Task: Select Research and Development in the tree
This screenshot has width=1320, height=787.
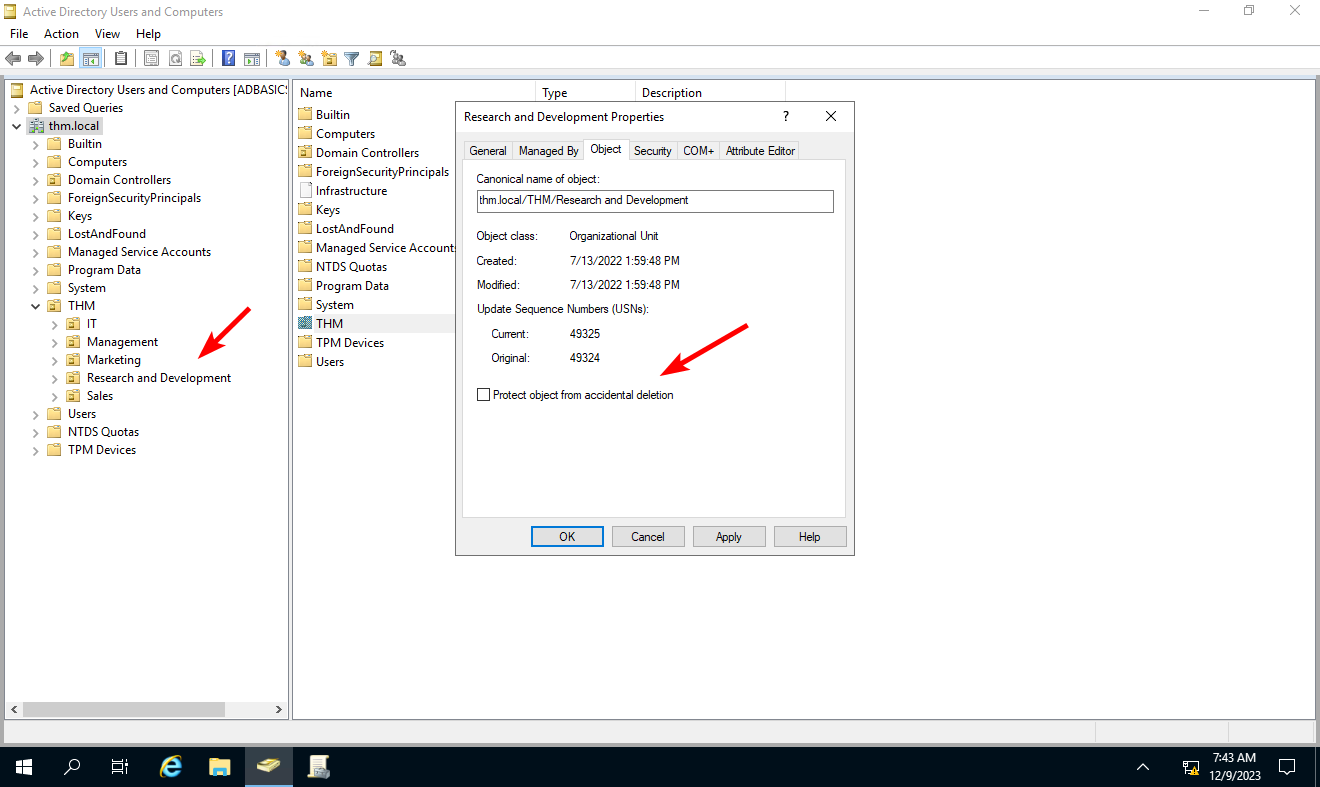Action: [x=159, y=378]
